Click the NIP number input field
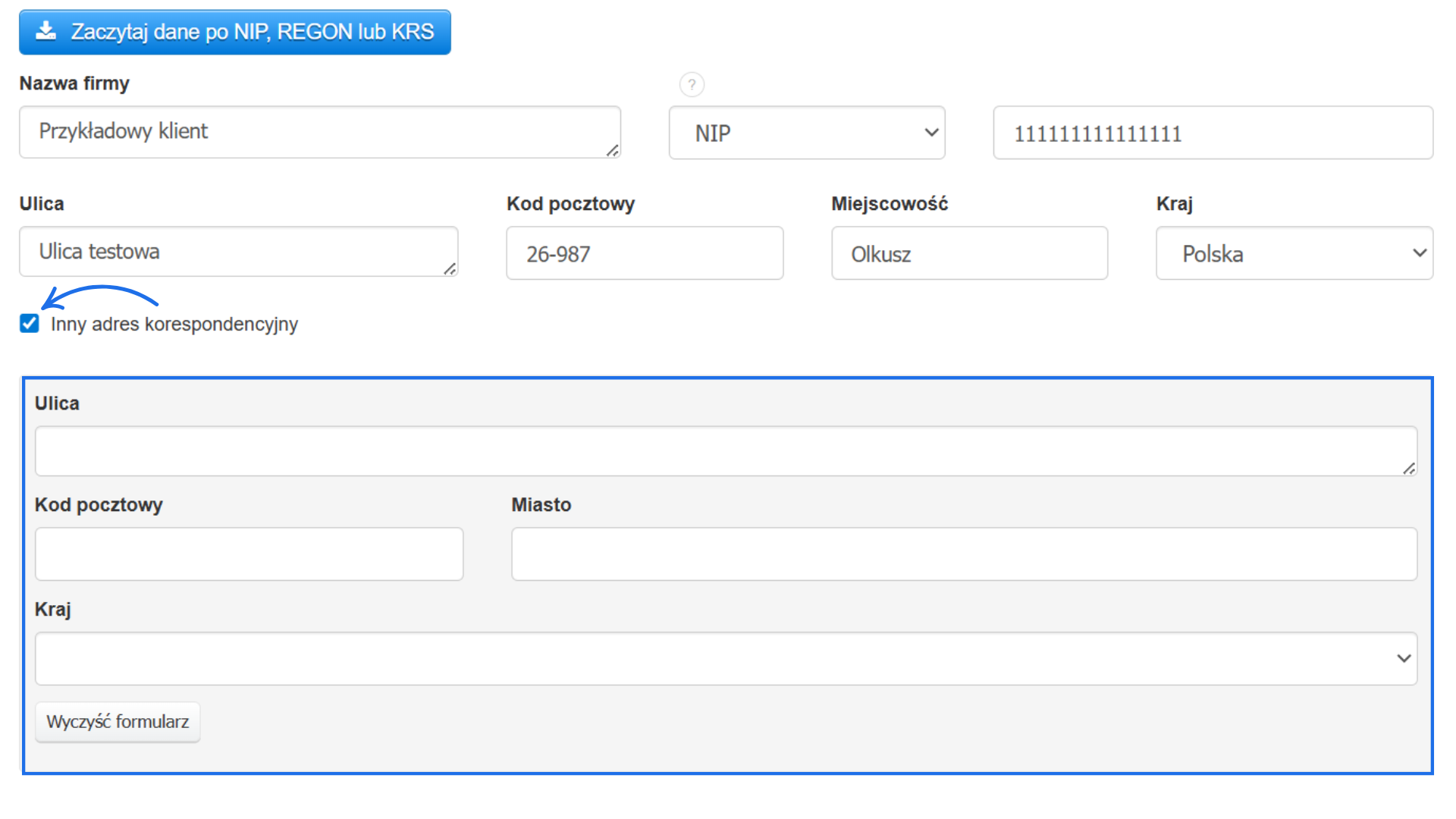Image resolution: width=1456 pixels, height=819 pixels. coord(1212,133)
